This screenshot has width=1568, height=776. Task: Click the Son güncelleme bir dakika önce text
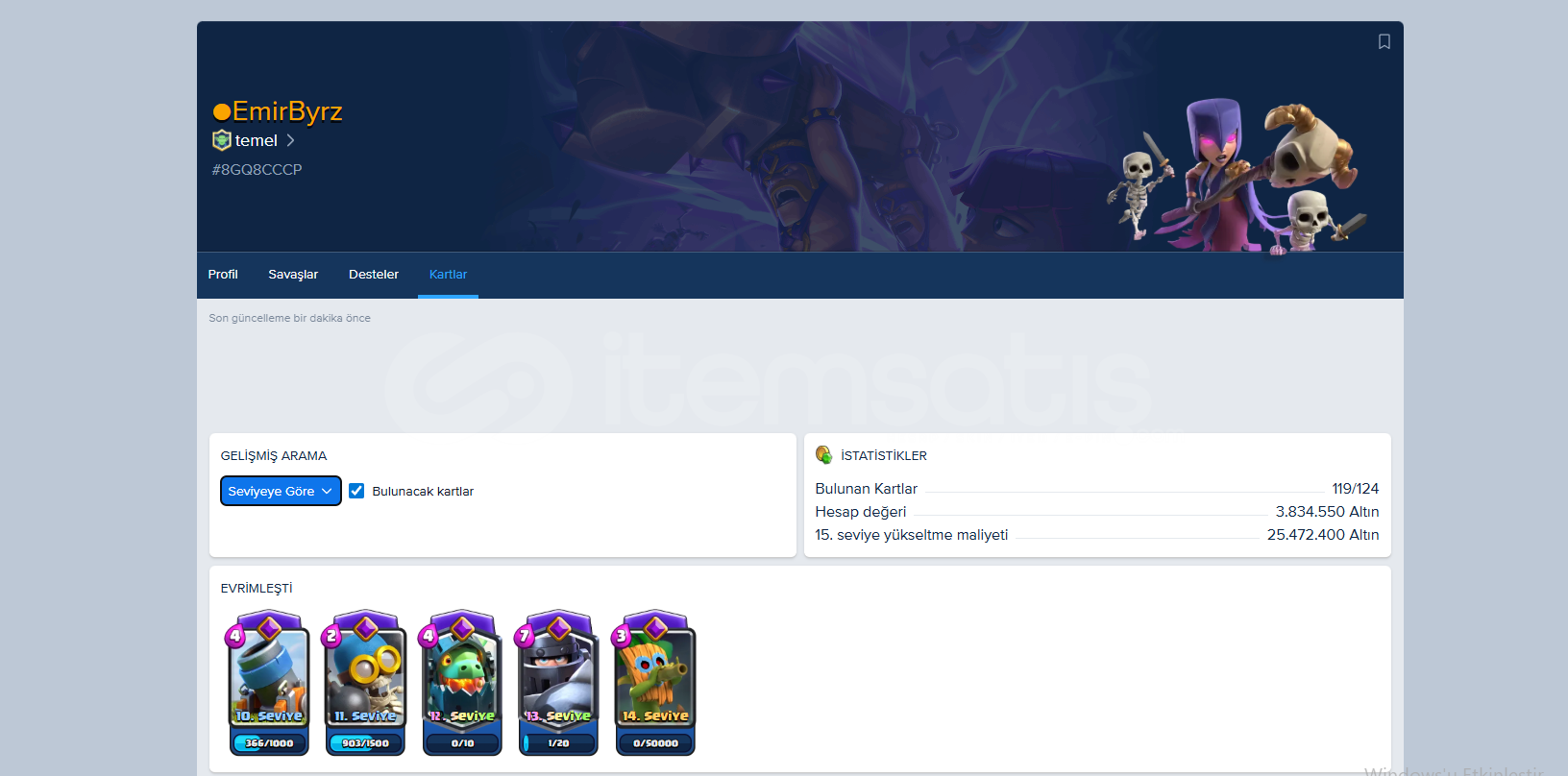[289, 318]
